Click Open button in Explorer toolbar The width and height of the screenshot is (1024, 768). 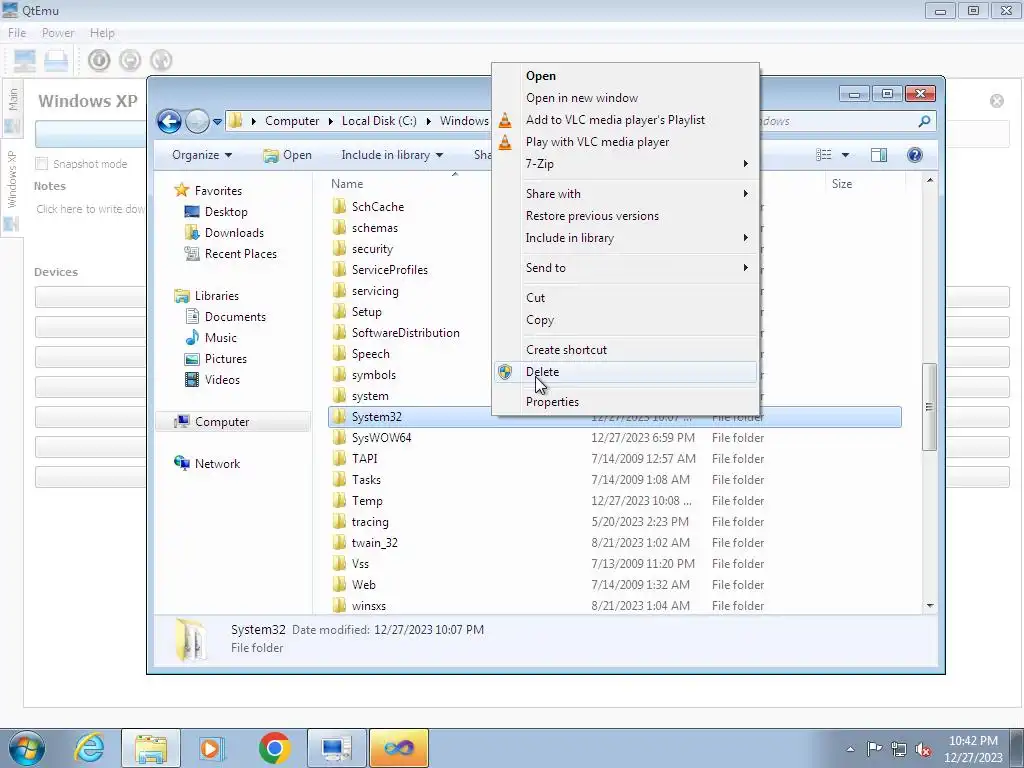[287, 155]
